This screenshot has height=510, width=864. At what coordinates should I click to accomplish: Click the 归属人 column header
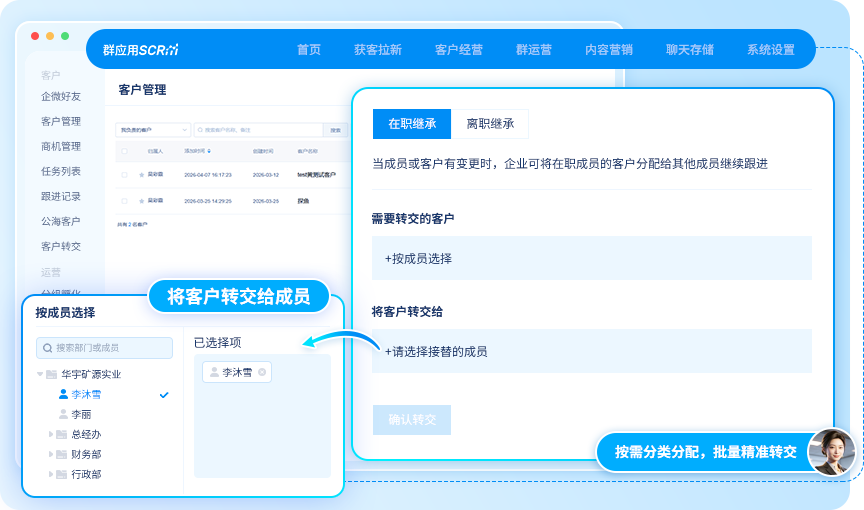(x=155, y=151)
